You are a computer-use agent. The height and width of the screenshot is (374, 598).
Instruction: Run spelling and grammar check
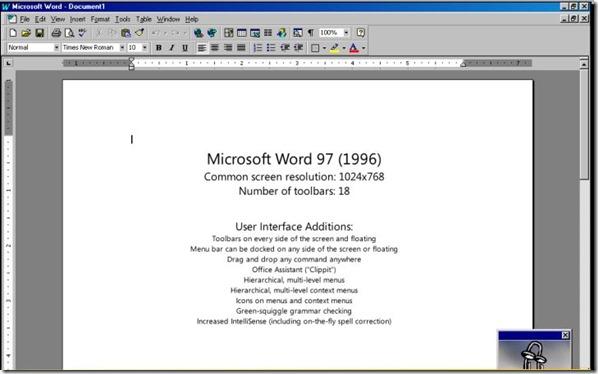82,33
